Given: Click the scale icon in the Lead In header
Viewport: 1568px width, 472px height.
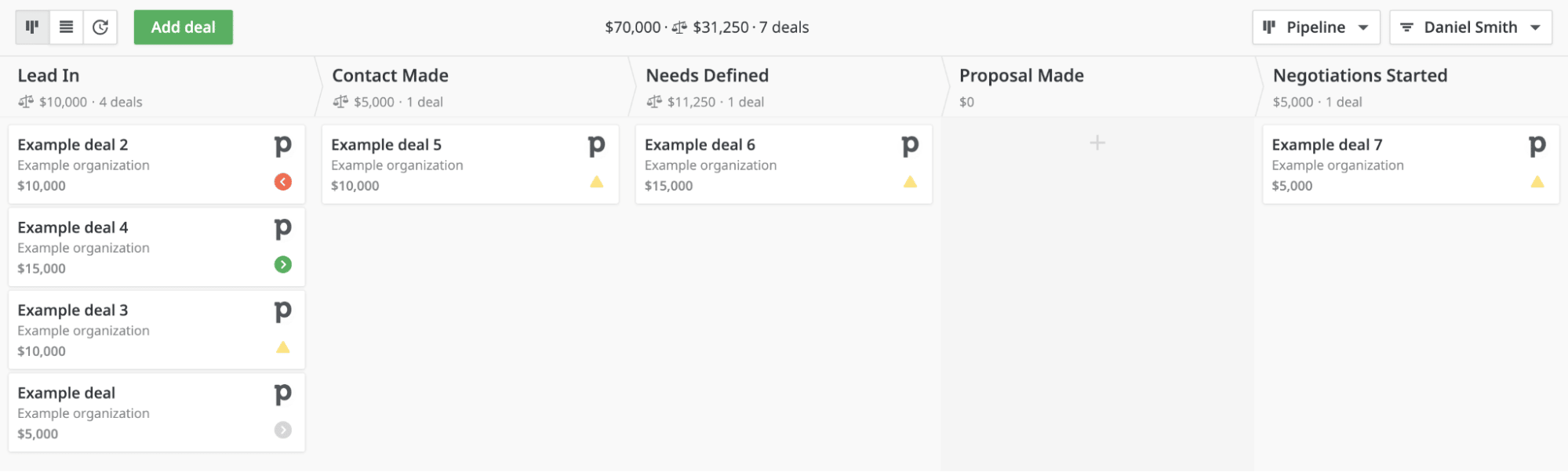Looking at the screenshot, I should click(25, 101).
